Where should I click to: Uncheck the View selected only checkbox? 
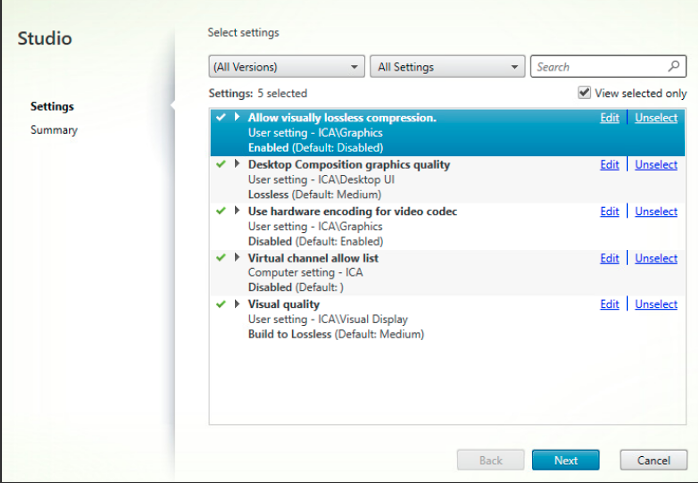(x=584, y=93)
